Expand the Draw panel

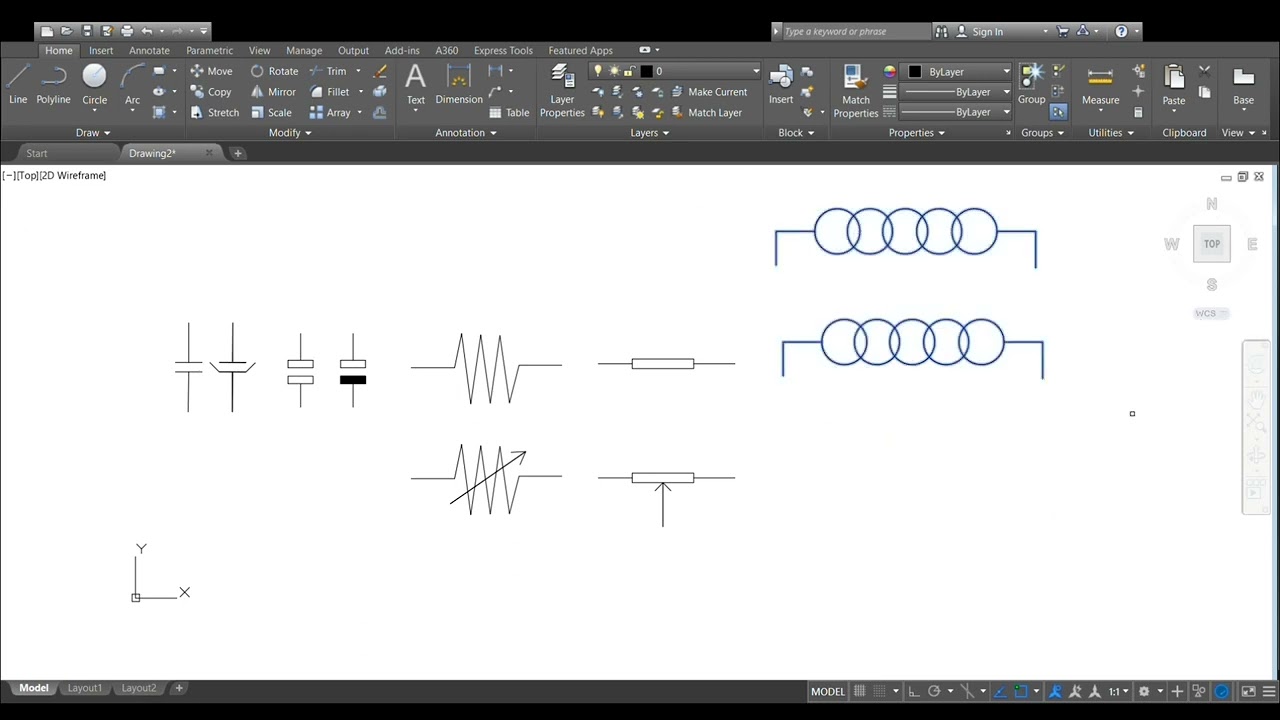(93, 132)
